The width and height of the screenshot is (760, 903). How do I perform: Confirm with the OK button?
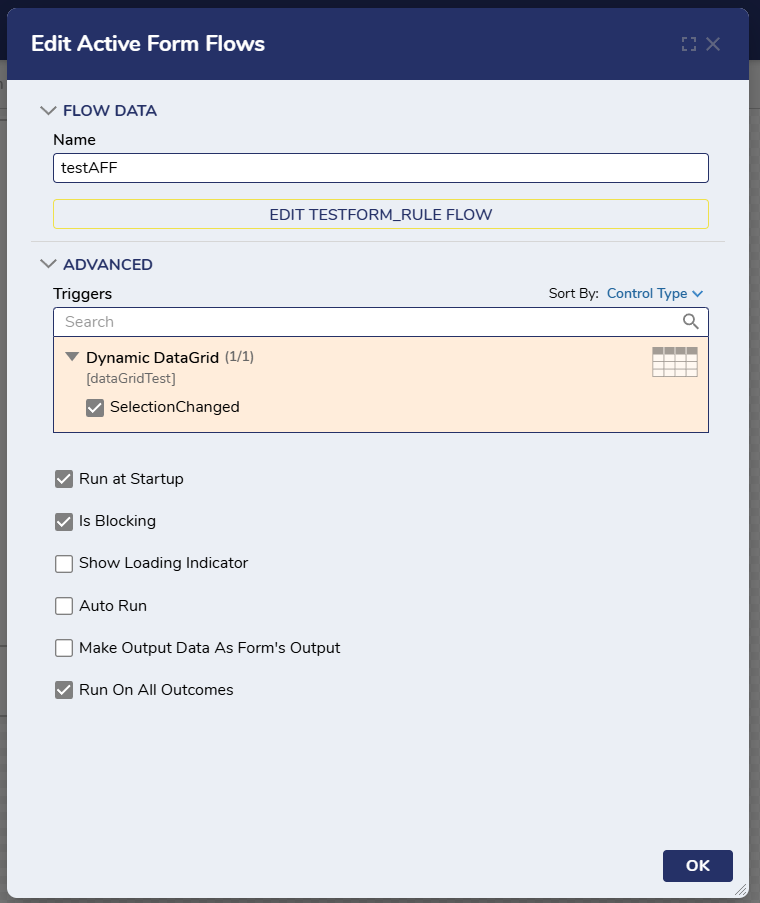coord(697,866)
